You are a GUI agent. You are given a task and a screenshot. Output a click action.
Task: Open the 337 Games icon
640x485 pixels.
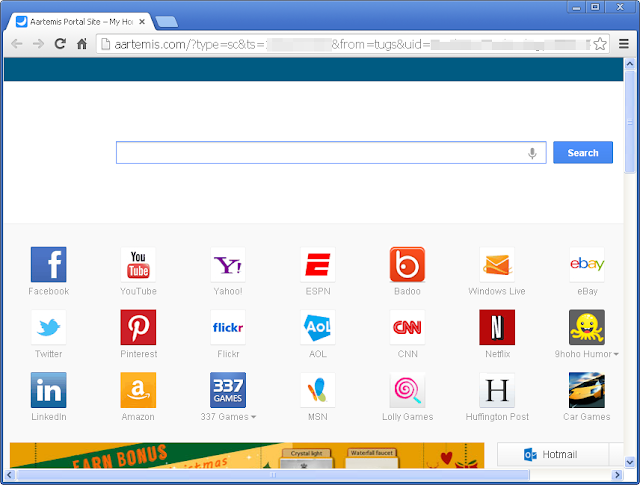(228, 390)
